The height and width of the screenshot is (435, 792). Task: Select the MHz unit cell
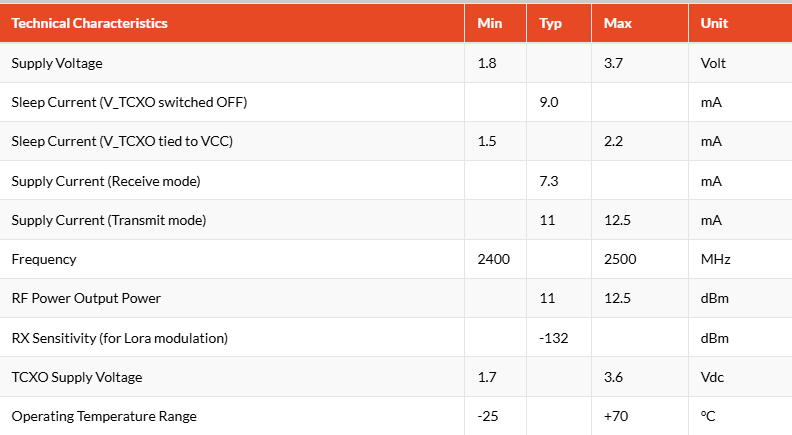coord(715,259)
